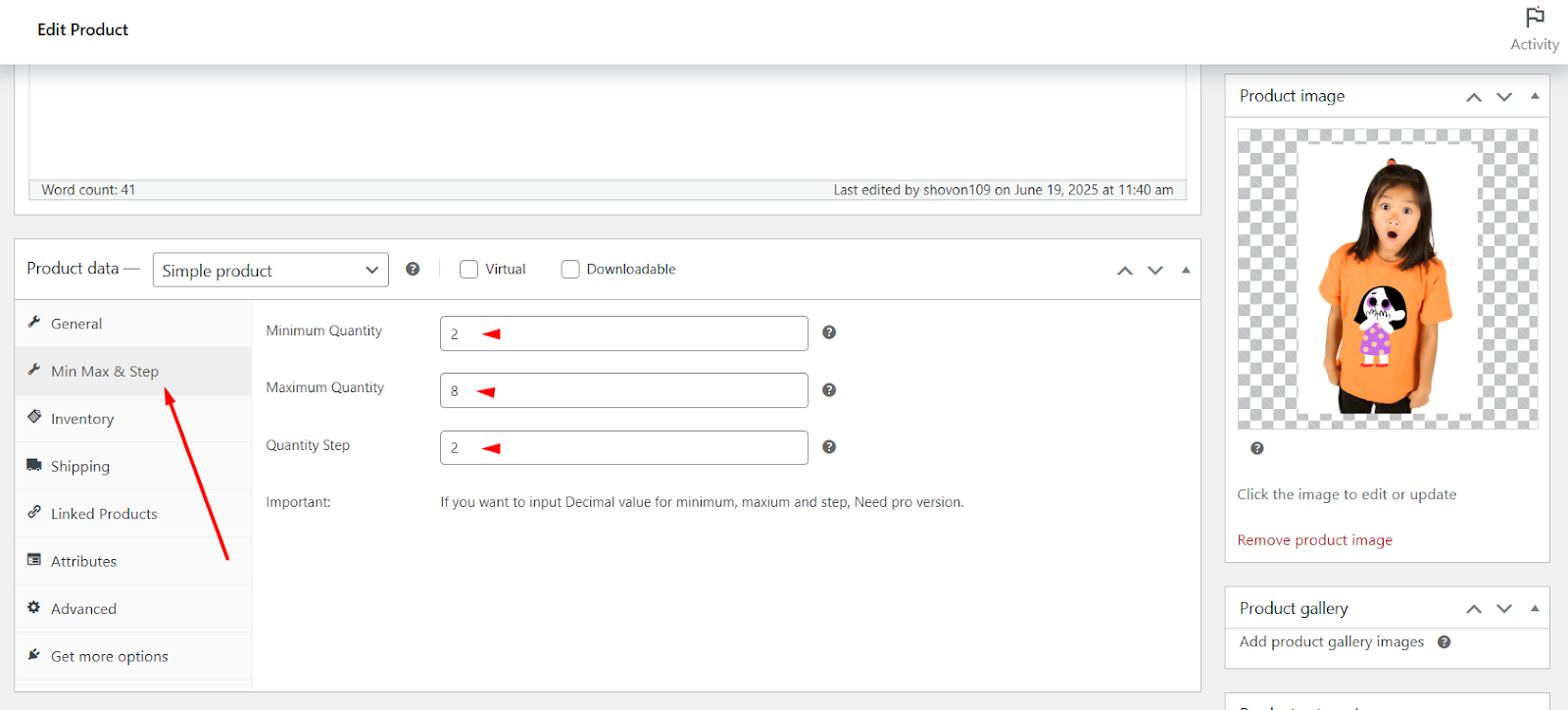Open the Advanced tab
This screenshot has width=1568, height=710.
coord(133,609)
